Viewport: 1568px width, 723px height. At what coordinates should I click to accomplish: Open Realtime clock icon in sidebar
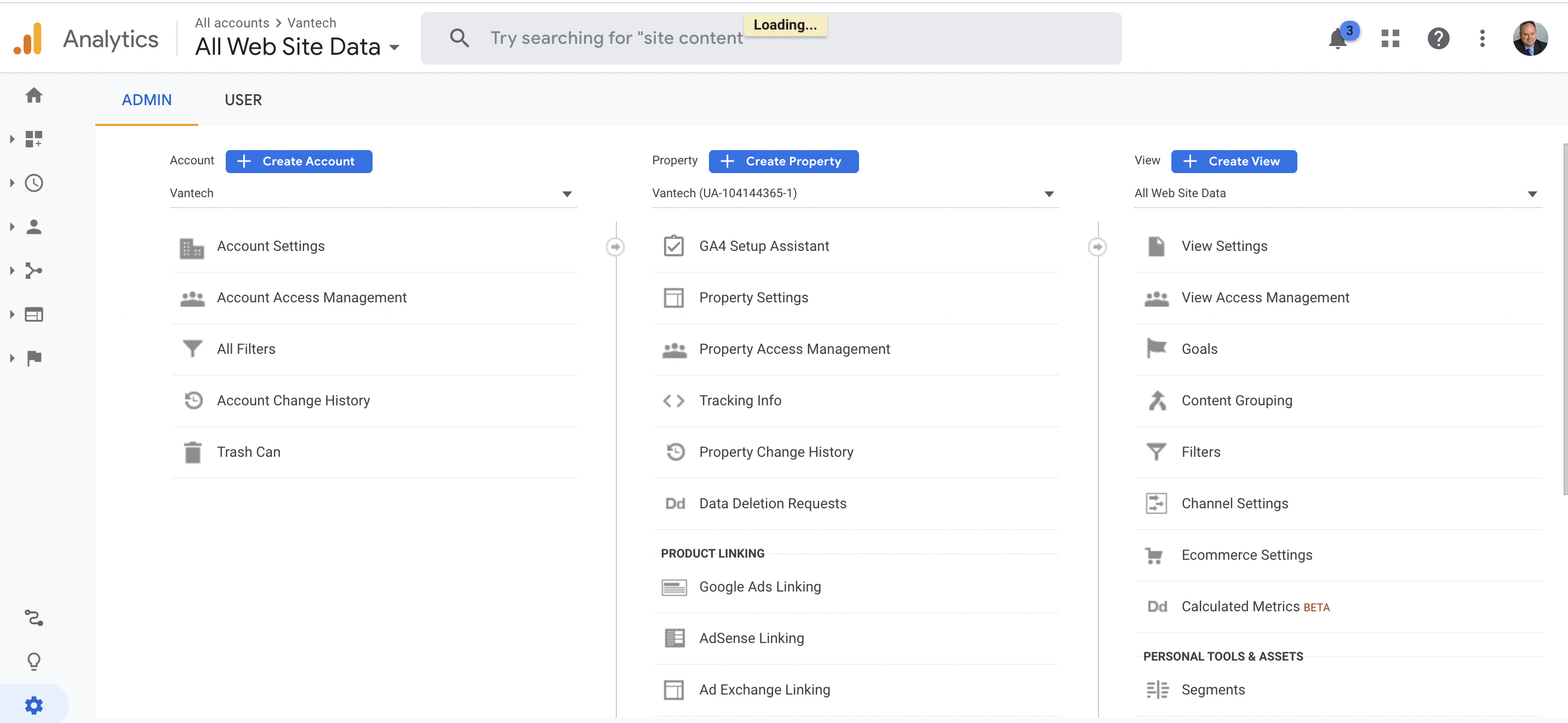click(34, 182)
